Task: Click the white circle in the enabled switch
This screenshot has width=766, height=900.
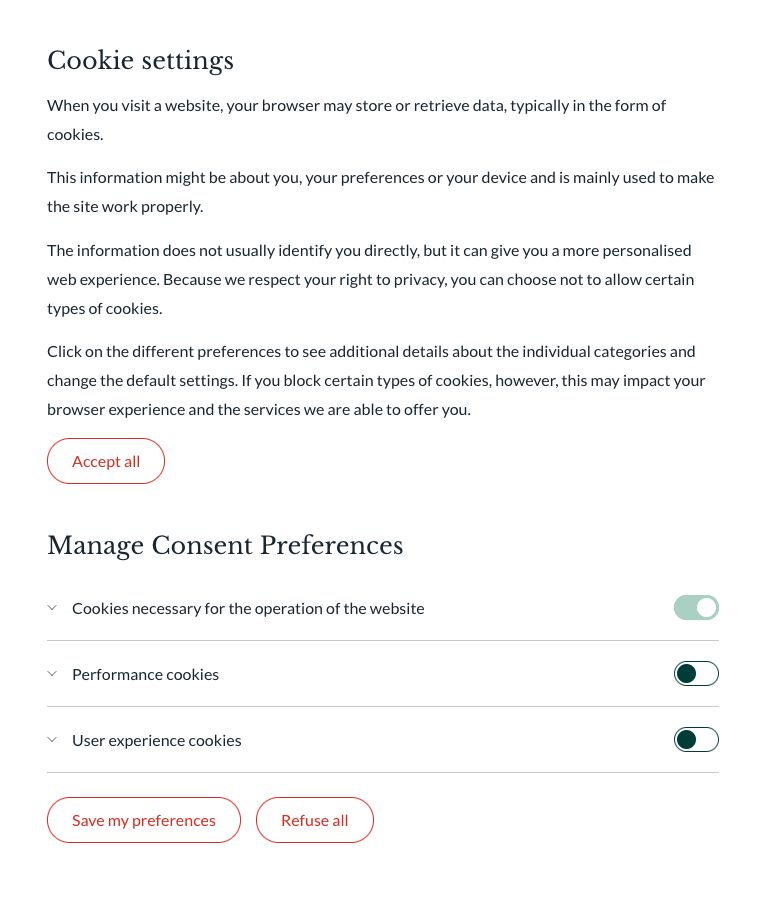Action: [707, 607]
